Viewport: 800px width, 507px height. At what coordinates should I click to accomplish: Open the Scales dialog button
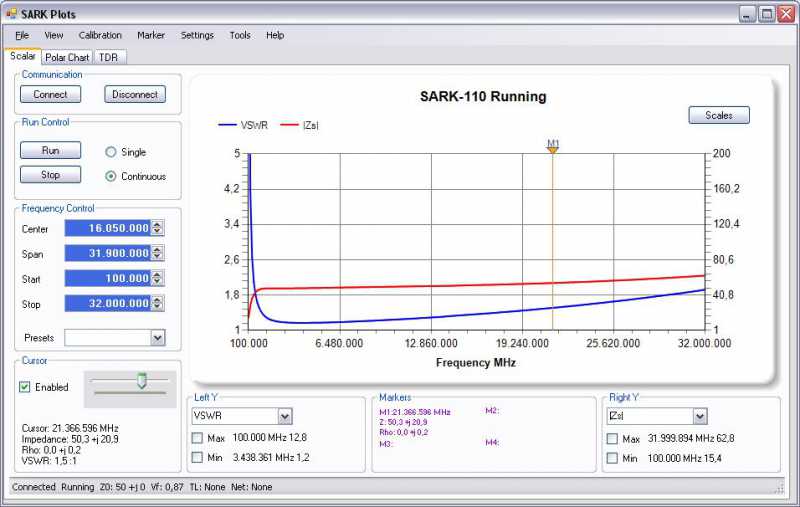point(719,115)
